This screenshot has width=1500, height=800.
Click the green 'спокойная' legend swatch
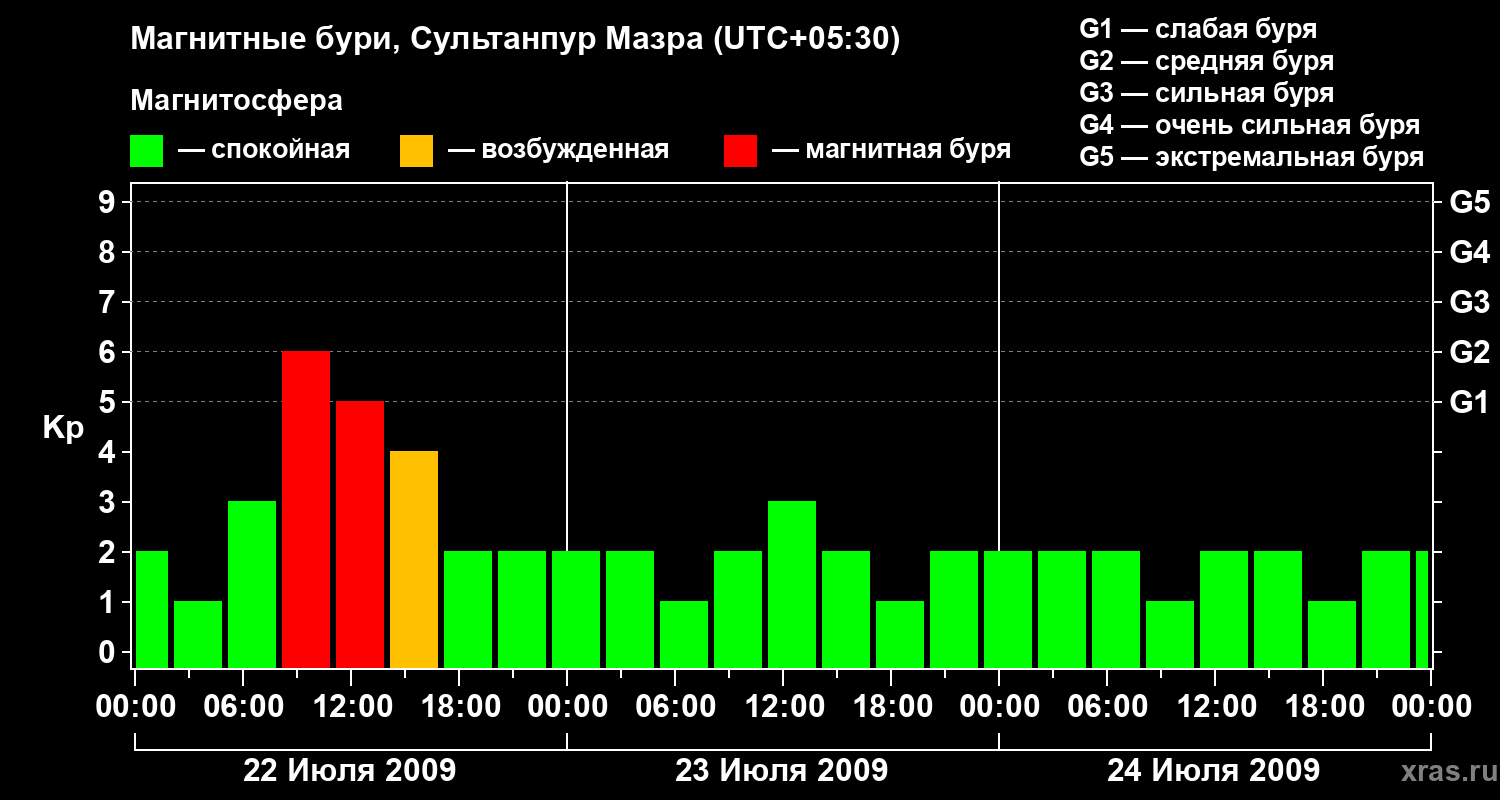147,151
